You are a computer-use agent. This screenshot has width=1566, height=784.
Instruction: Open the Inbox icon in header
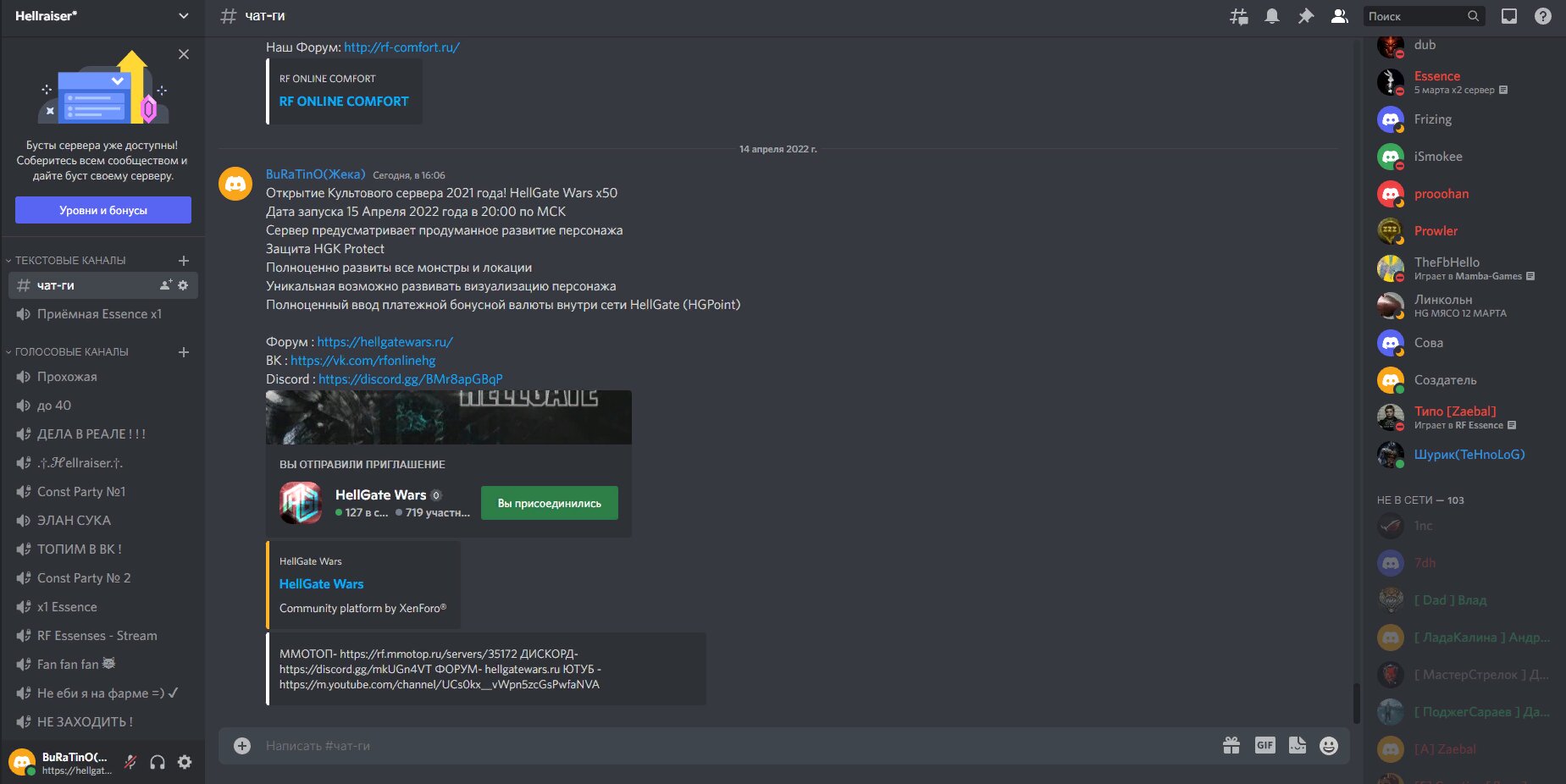click(1509, 16)
